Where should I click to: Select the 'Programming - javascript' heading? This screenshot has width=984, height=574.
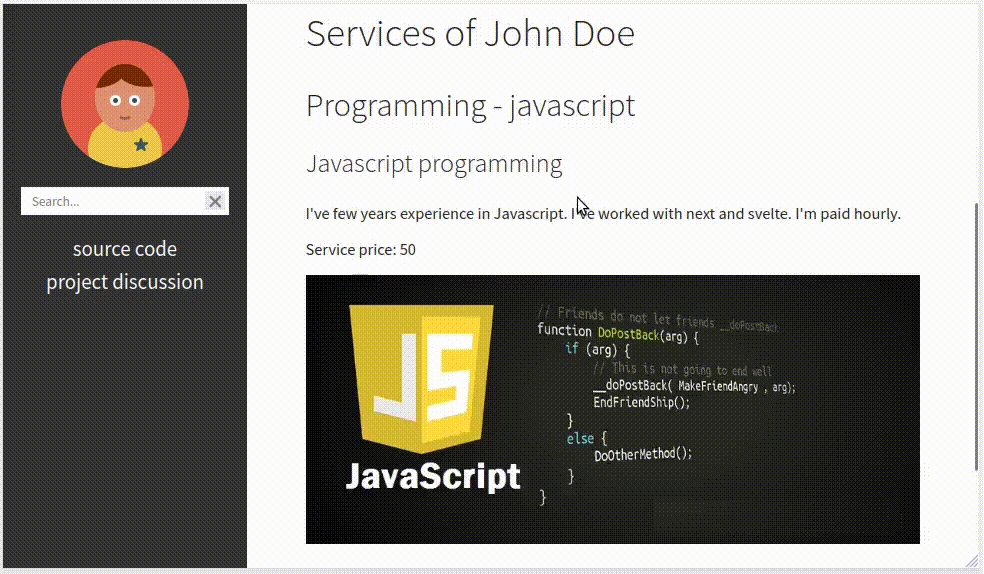click(470, 105)
